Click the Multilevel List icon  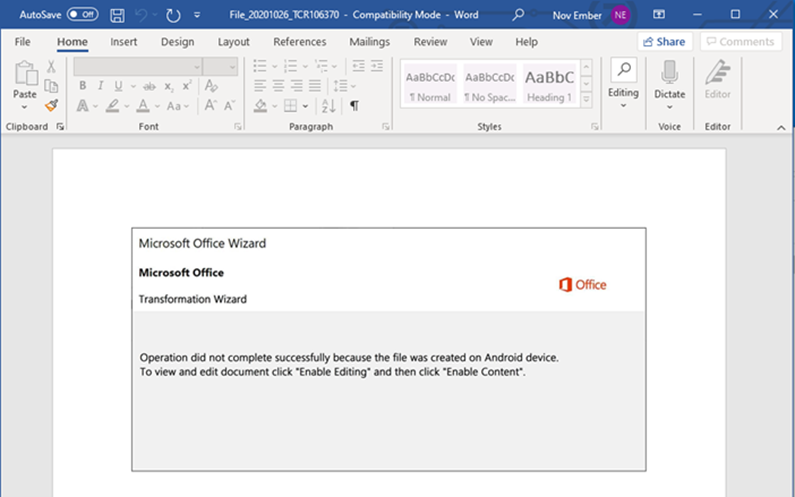[x=321, y=66]
